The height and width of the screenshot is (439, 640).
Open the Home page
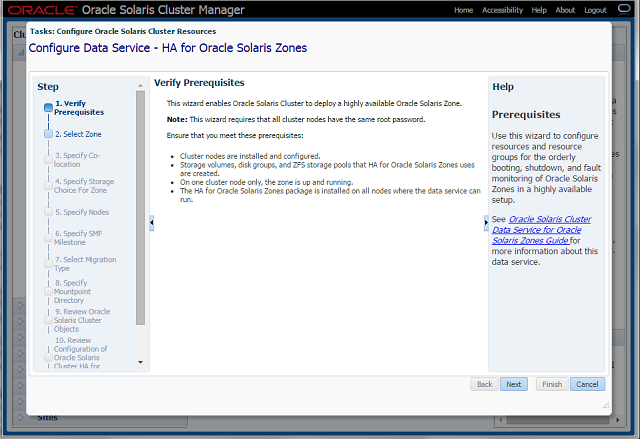tap(464, 10)
